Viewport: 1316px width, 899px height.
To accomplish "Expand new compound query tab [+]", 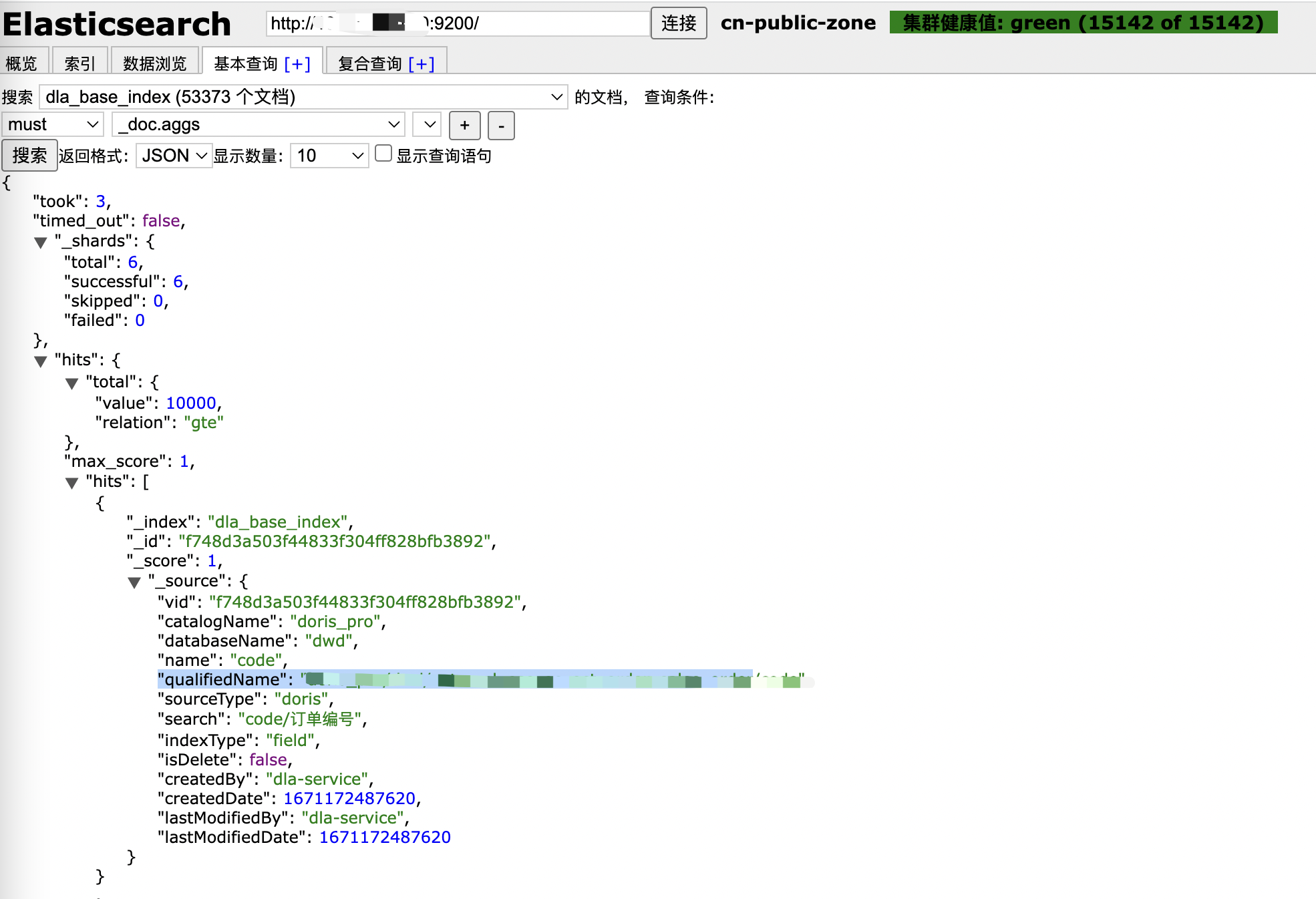I will click(422, 64).
